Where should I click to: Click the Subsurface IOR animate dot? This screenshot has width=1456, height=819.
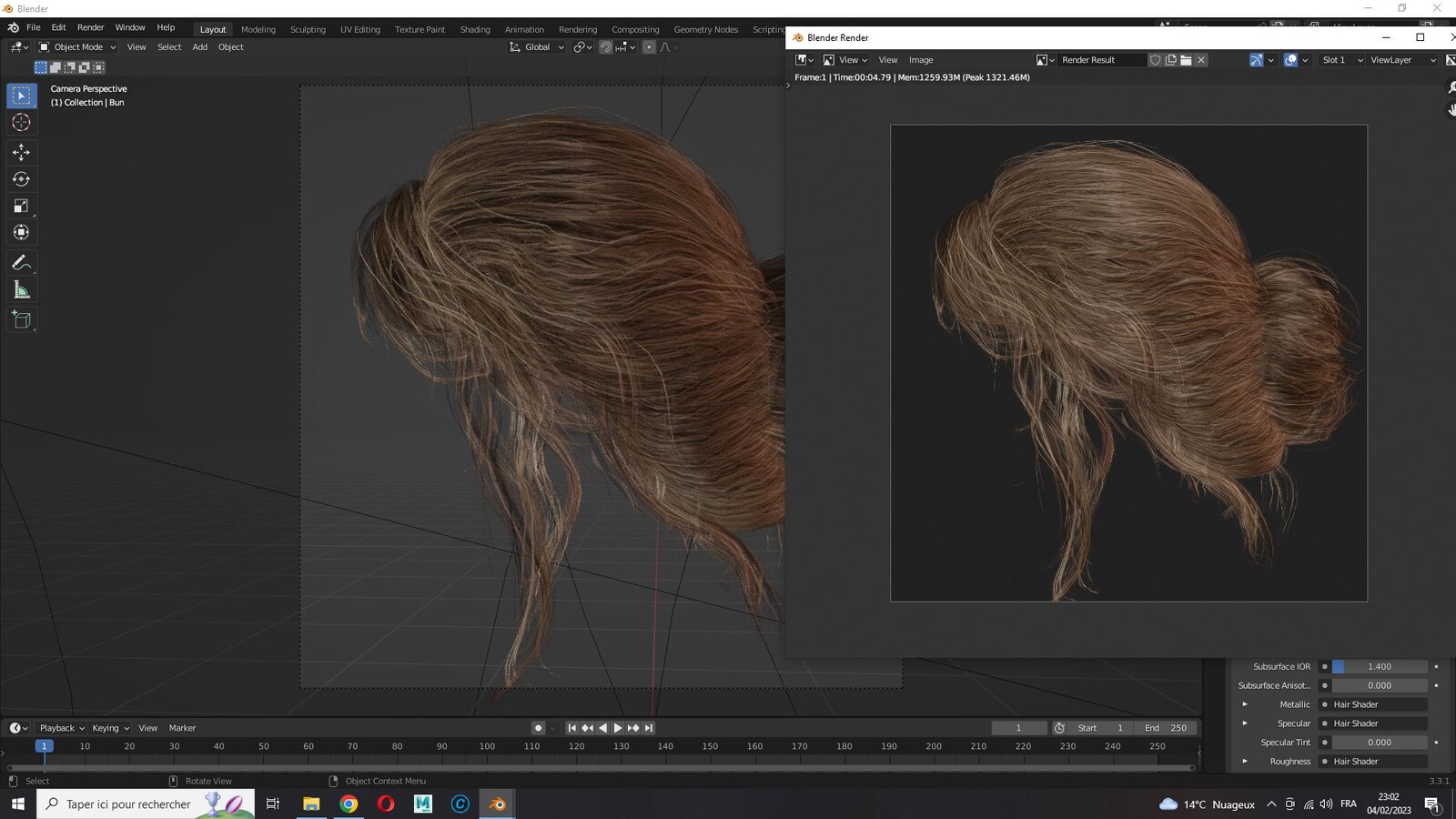click(1436, 667)
